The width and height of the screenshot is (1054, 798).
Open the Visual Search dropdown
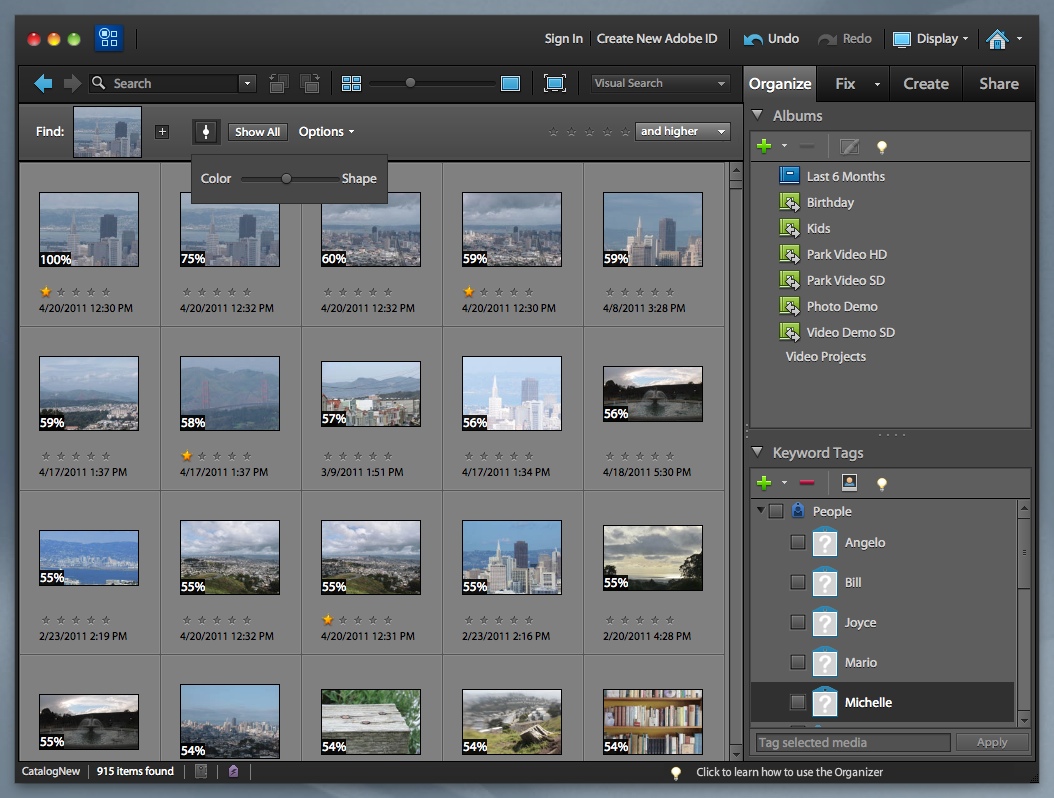point(660,84)
